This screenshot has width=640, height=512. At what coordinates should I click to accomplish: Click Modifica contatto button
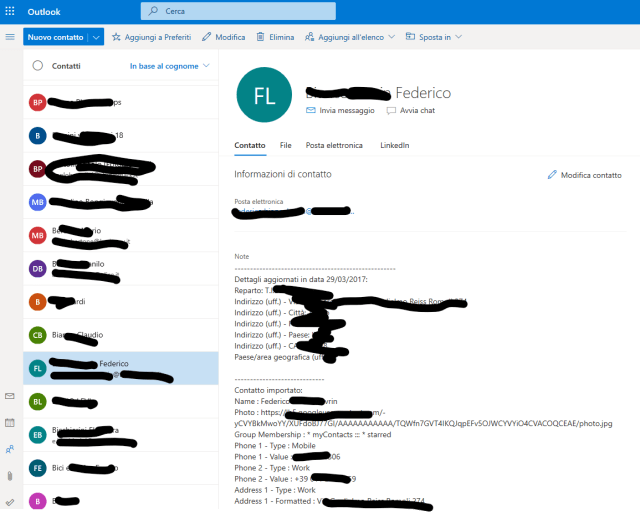[x=584, y=175]
